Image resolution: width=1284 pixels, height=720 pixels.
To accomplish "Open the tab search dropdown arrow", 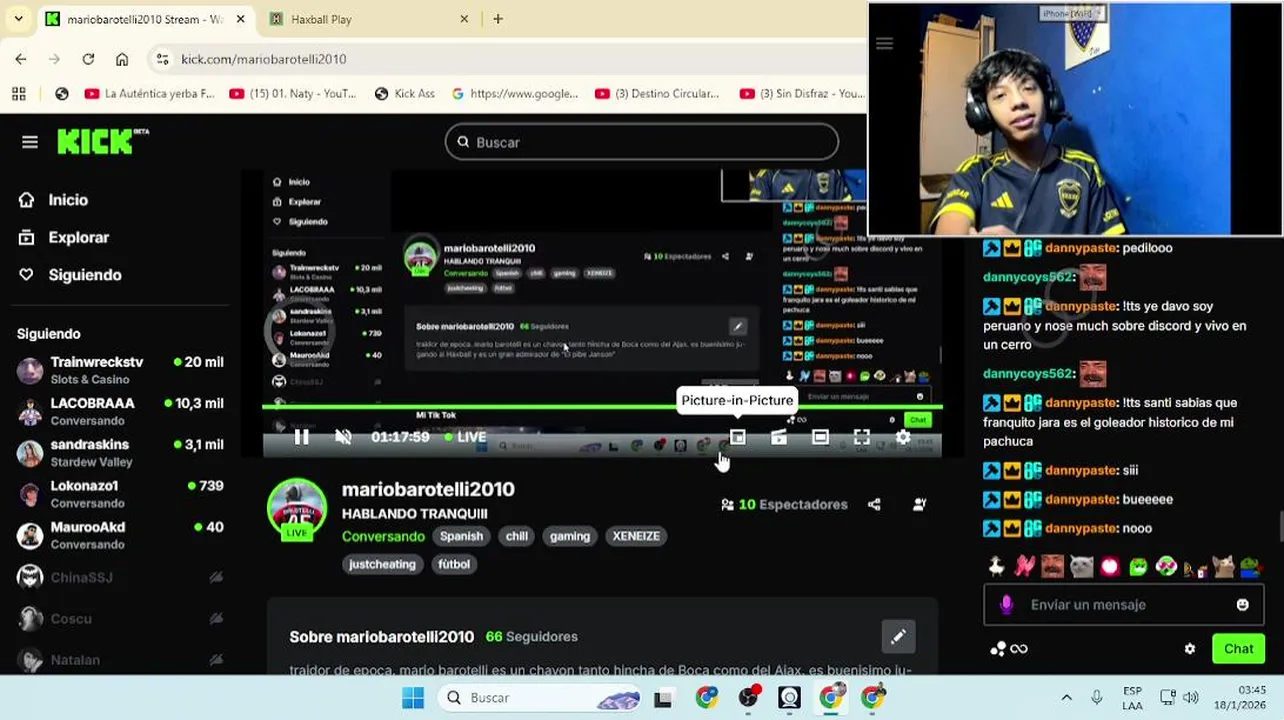I will click(18, 19).
